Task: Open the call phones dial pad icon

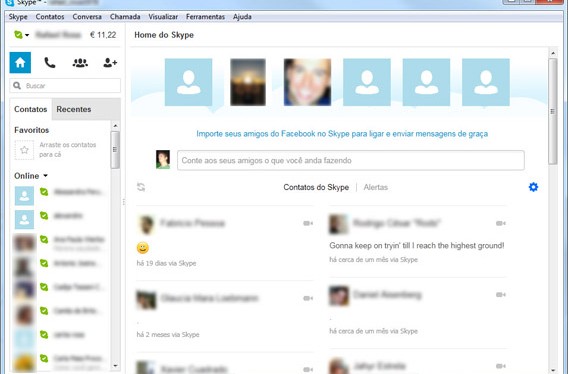Action: 50,63
